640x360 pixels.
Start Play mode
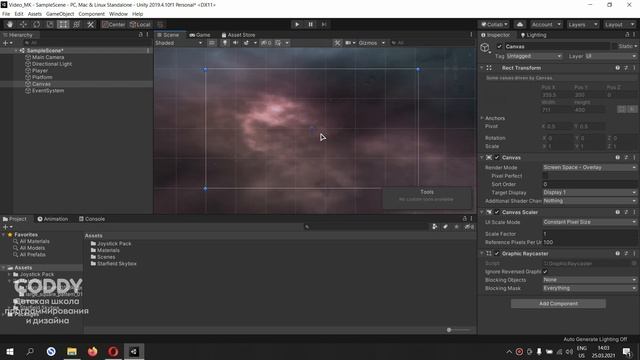297,24
